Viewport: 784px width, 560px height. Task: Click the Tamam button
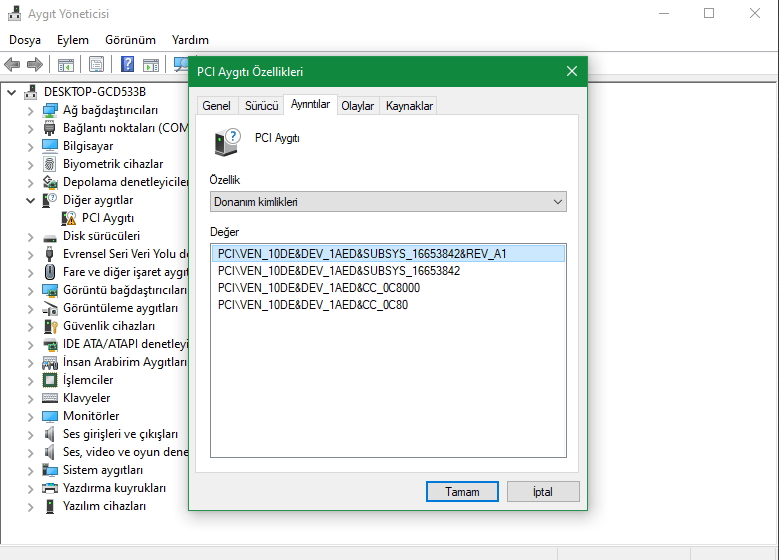[x=462, y=492]
